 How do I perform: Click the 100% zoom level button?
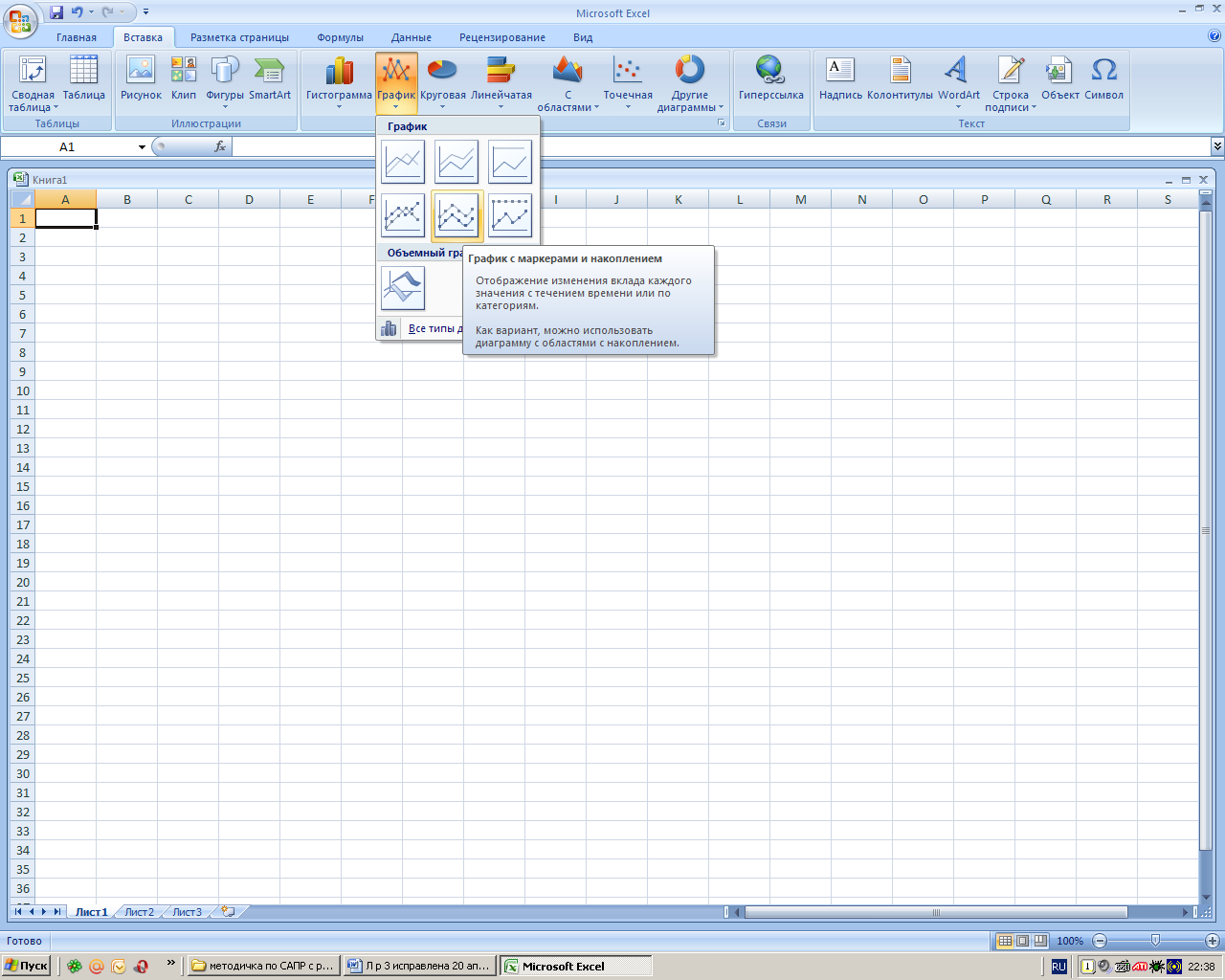[x=1070, y=941]
